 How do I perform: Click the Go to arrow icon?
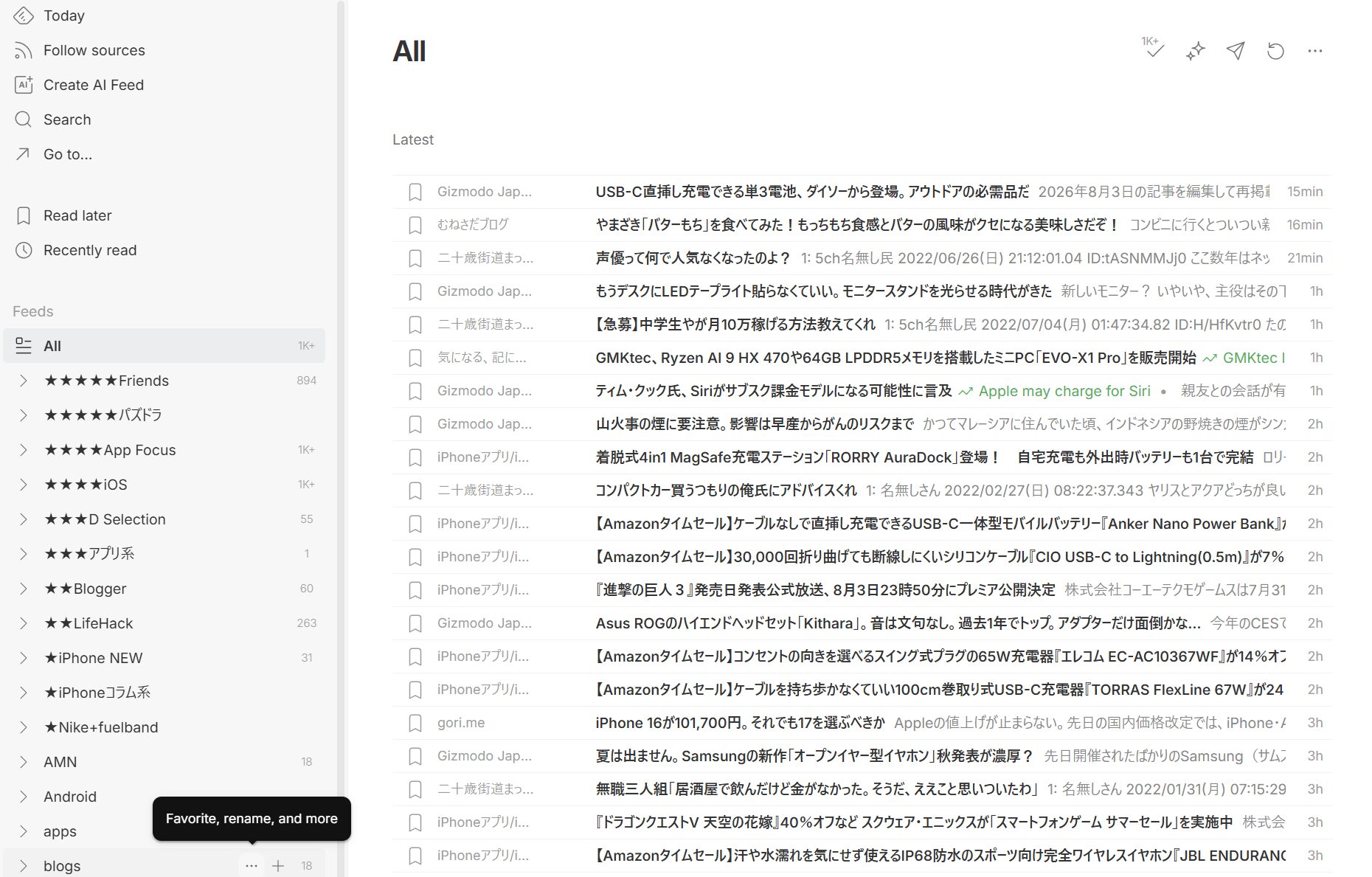(24, 154)
